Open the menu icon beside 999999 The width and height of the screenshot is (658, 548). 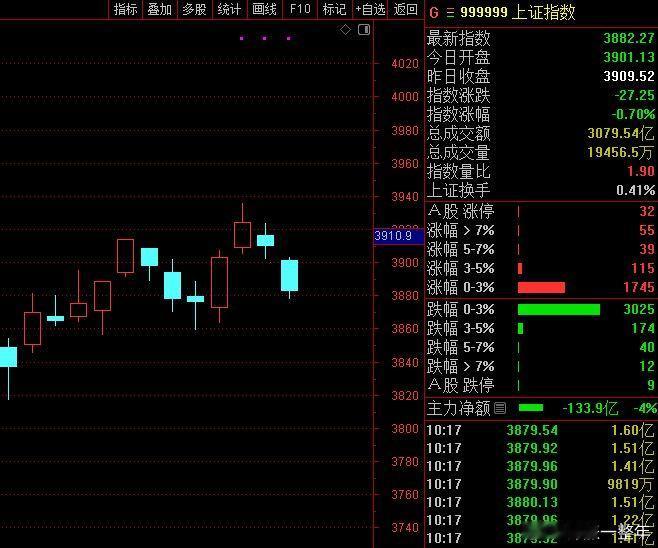point(450,13)
